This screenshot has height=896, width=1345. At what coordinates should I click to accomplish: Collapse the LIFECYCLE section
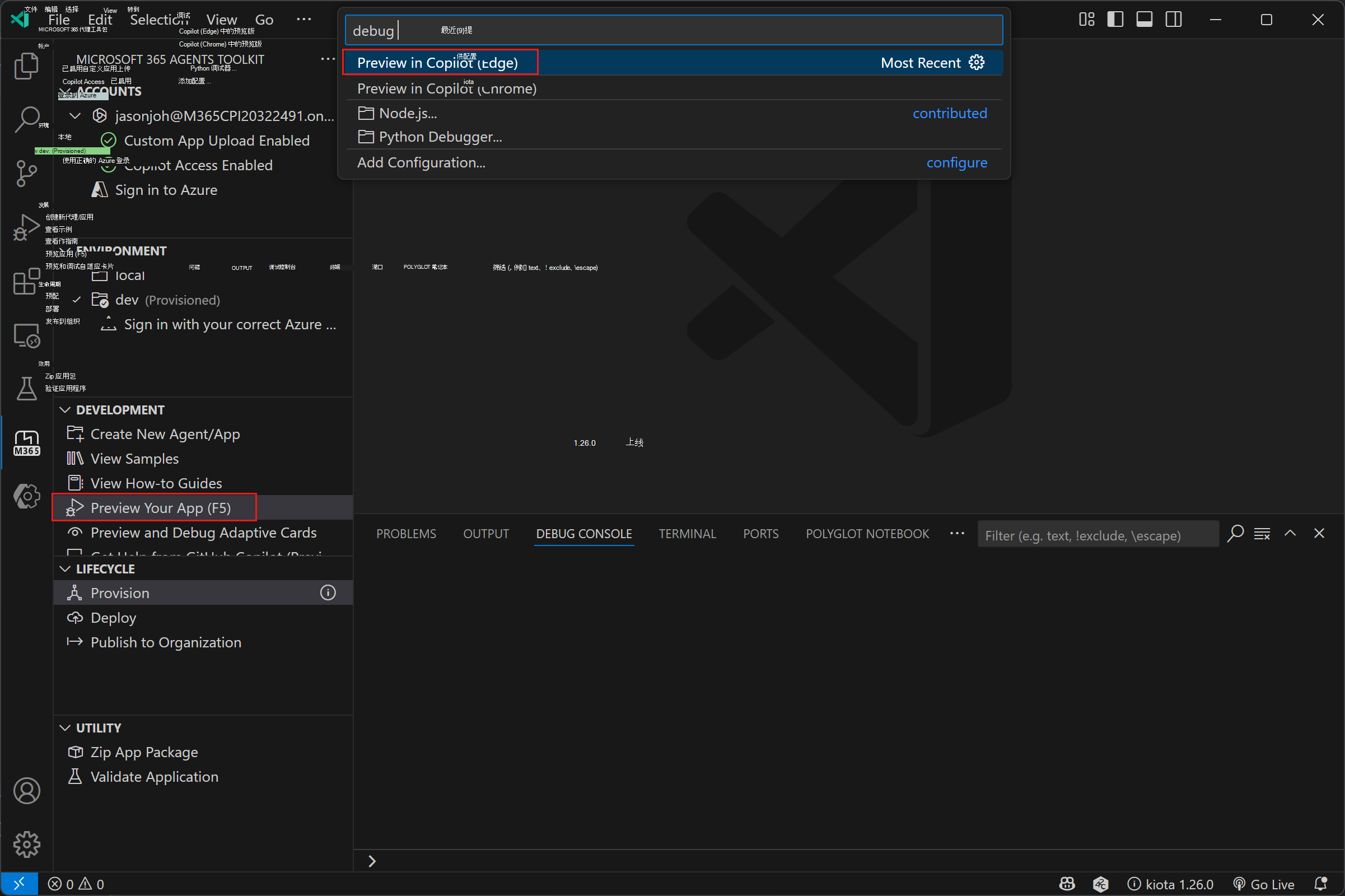(65, 568)
